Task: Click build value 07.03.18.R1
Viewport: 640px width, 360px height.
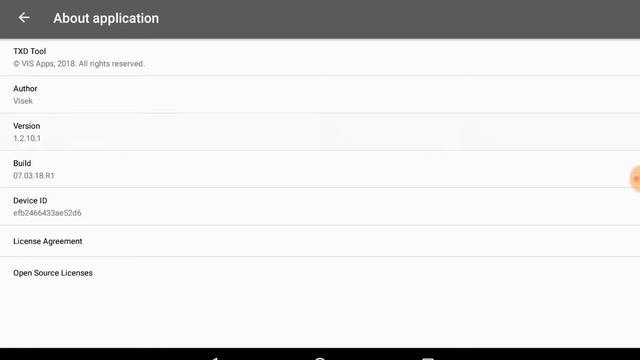Action: coord(33,176)
